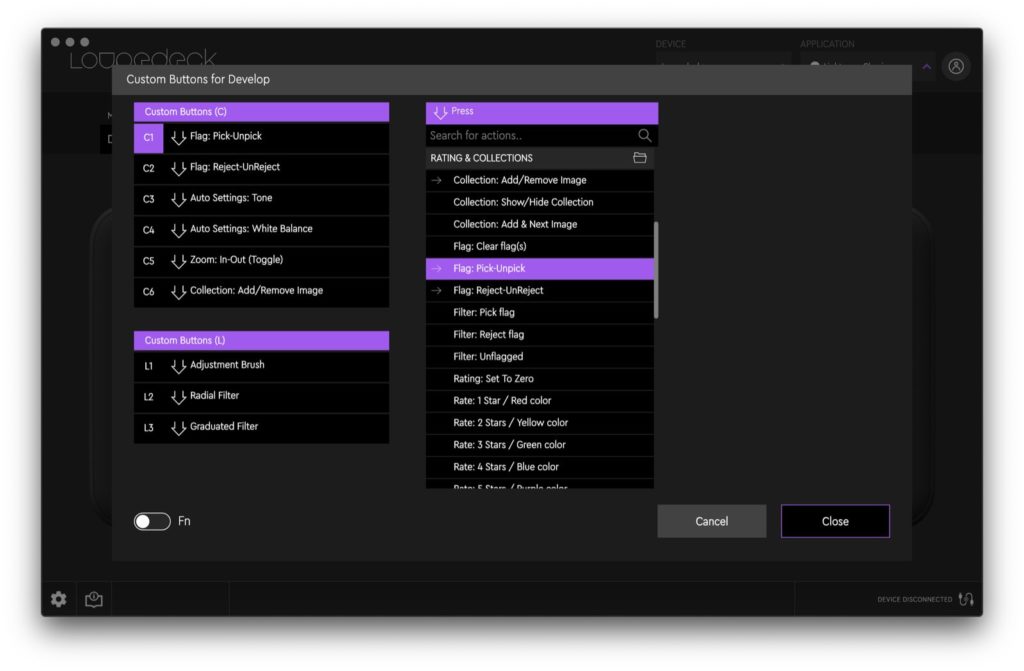Open settings gear in bottom bar
The height and width of the screenshot is (671, 1024).
(59, 598)
